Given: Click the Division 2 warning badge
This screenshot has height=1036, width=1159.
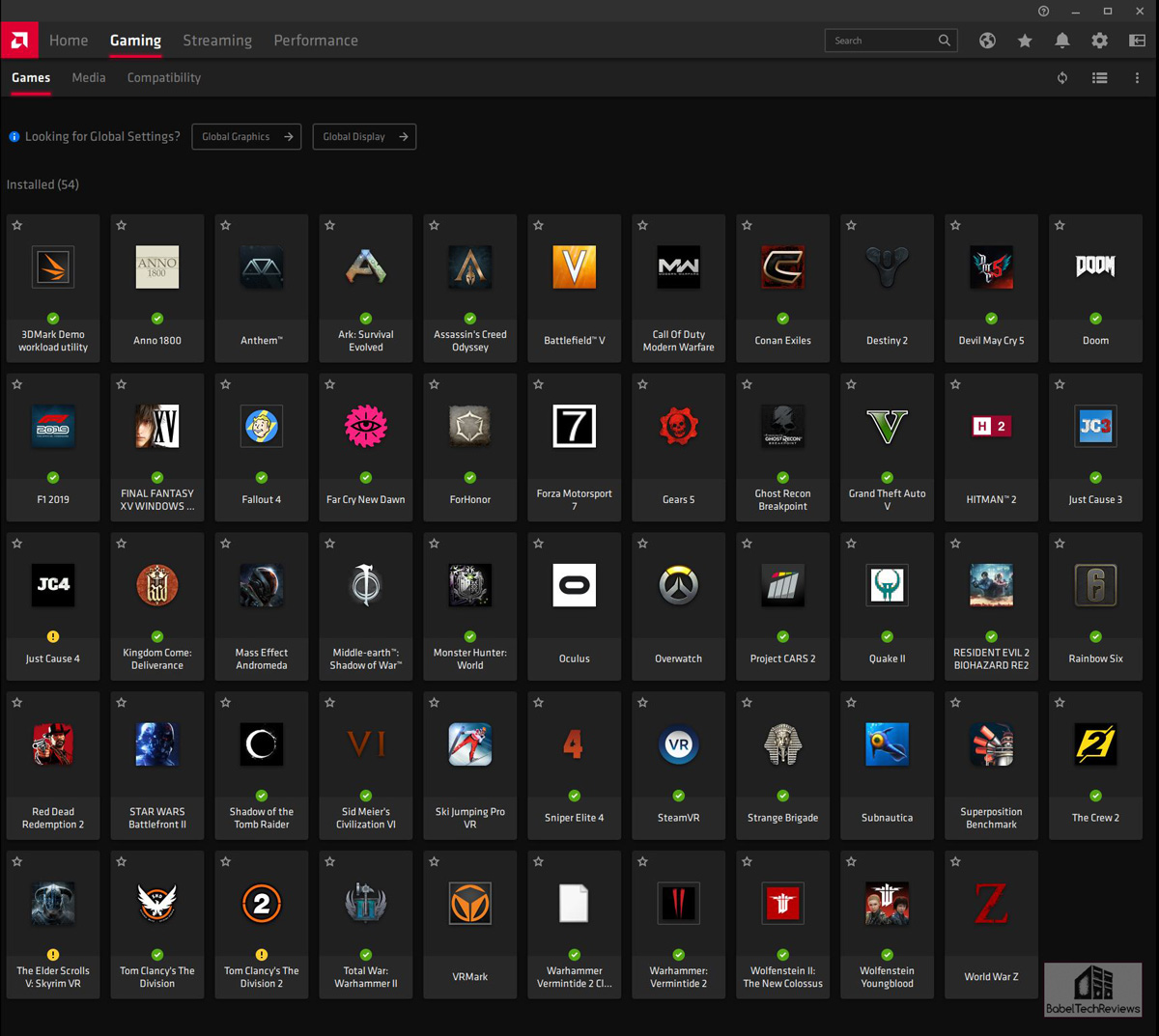Looking at the screenshot, I should pos(262,955).
